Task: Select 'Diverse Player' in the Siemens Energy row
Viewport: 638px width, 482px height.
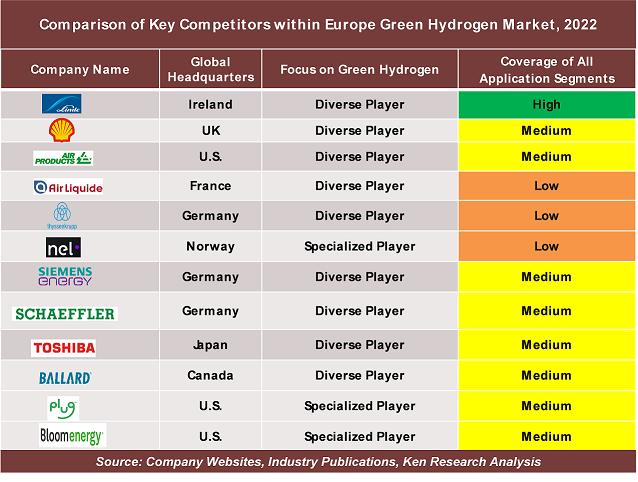Action: click(x=360, y=277)
